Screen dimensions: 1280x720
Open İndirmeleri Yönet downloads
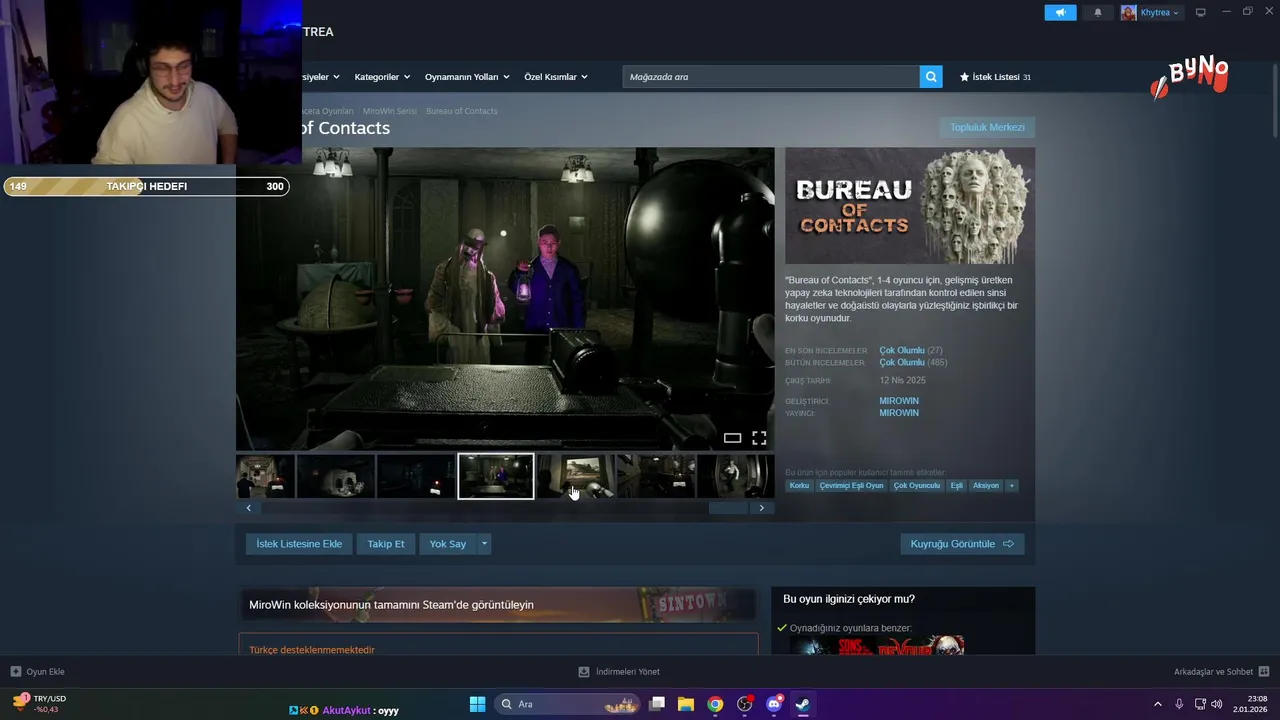click(x=619, y=672)
